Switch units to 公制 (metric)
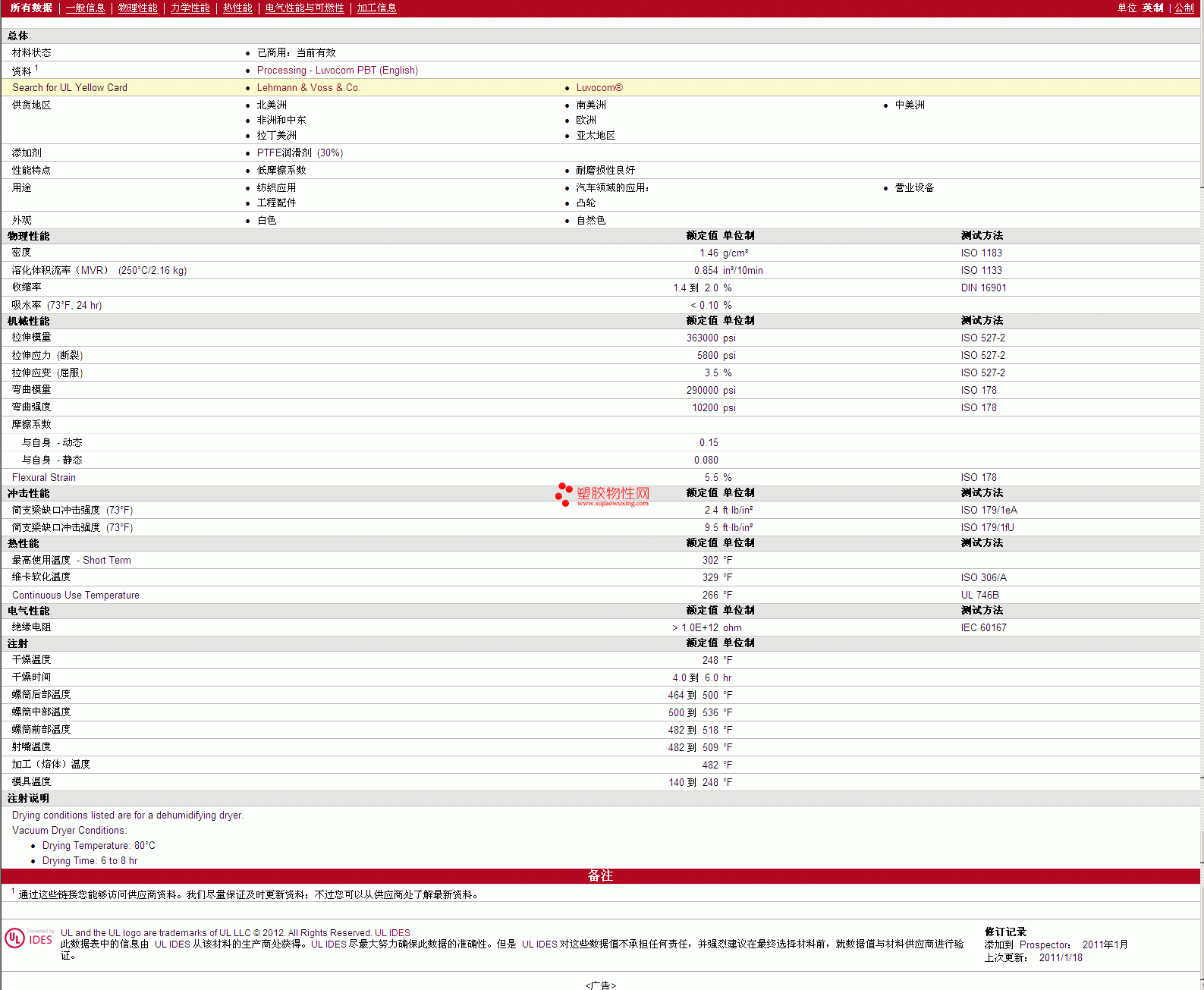 click(1184, 8)
